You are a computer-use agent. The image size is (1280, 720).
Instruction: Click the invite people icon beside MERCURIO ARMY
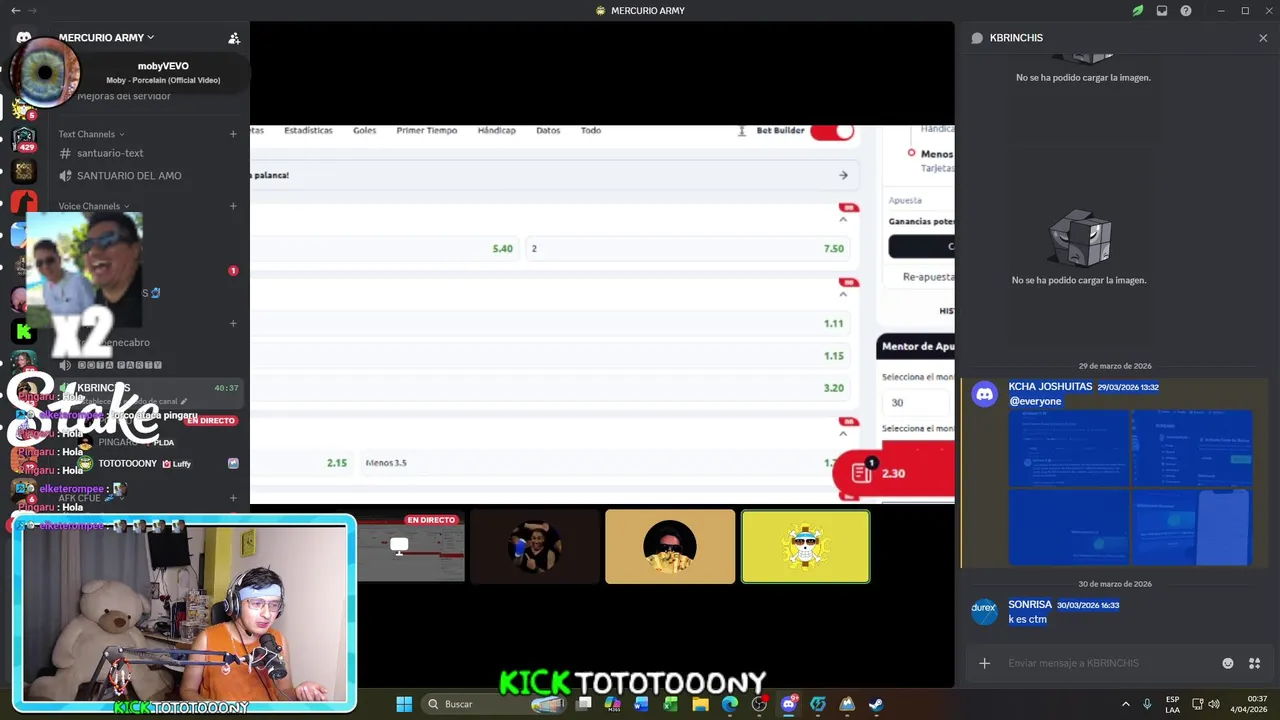click(x=234, y=38)
